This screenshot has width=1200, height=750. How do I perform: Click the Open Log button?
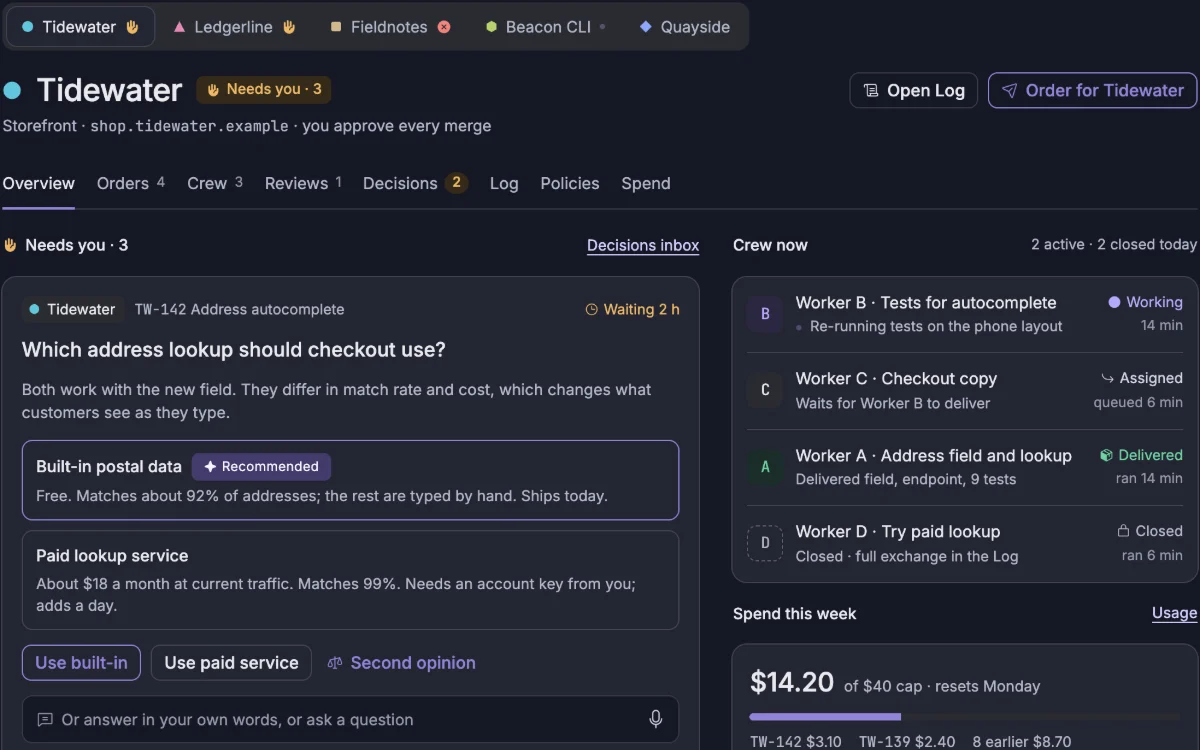coord(914,90)
